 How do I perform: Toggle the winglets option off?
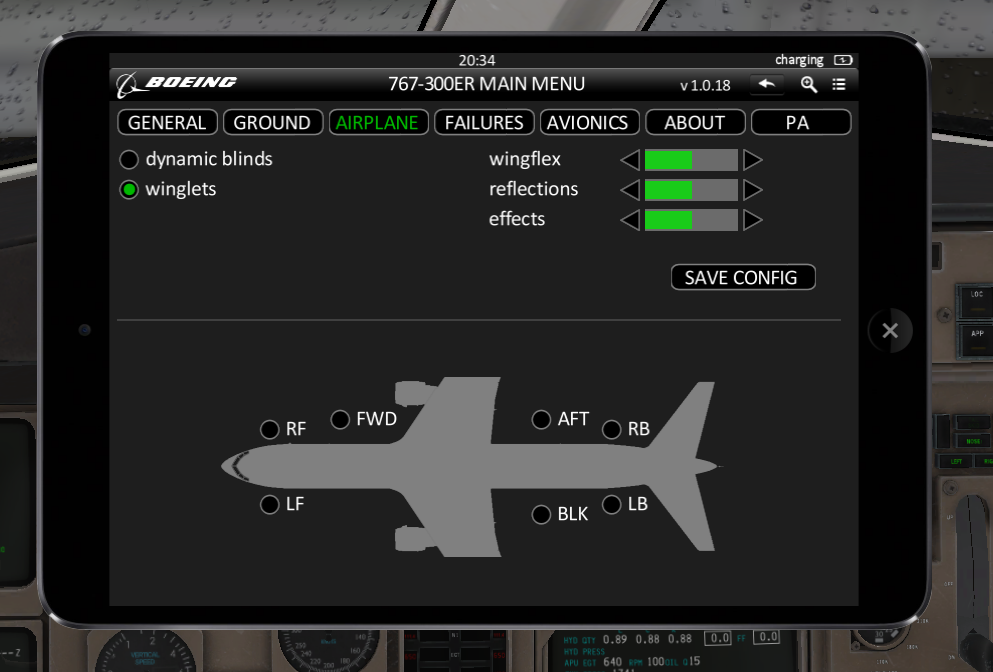130,190
